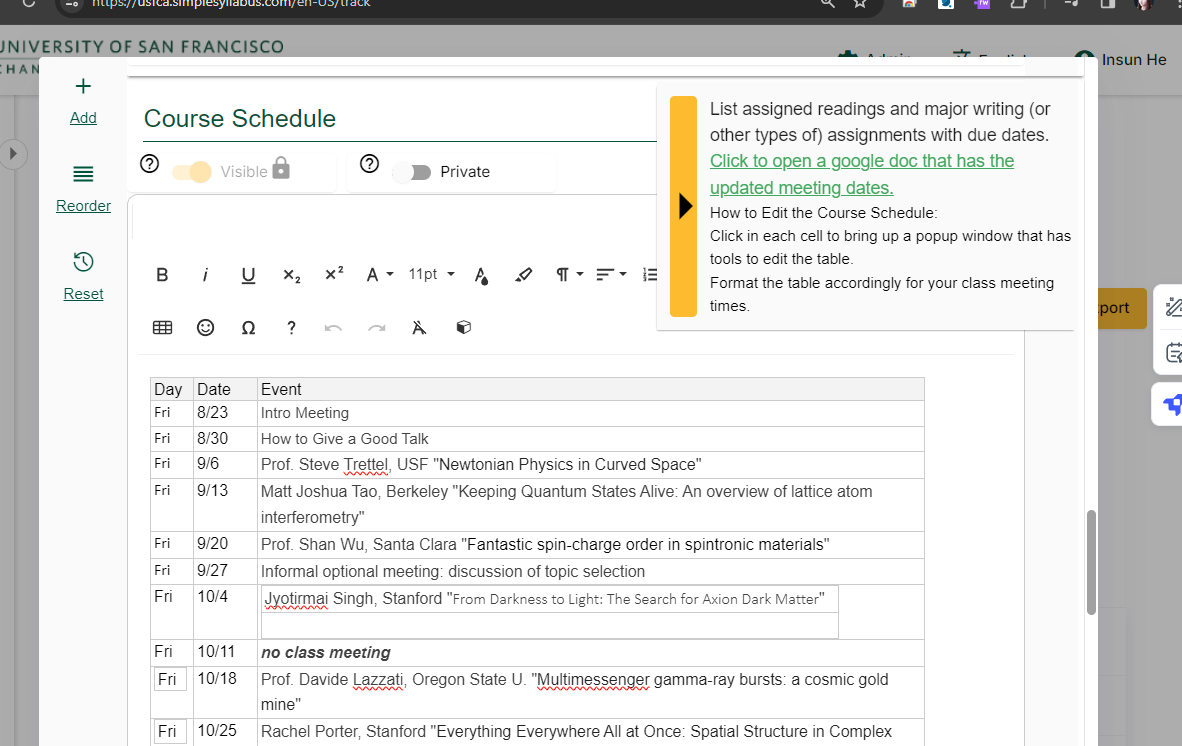The image size is (1182, 746).
Task: Click the Course Schedule title field
Action: point(400,118)
